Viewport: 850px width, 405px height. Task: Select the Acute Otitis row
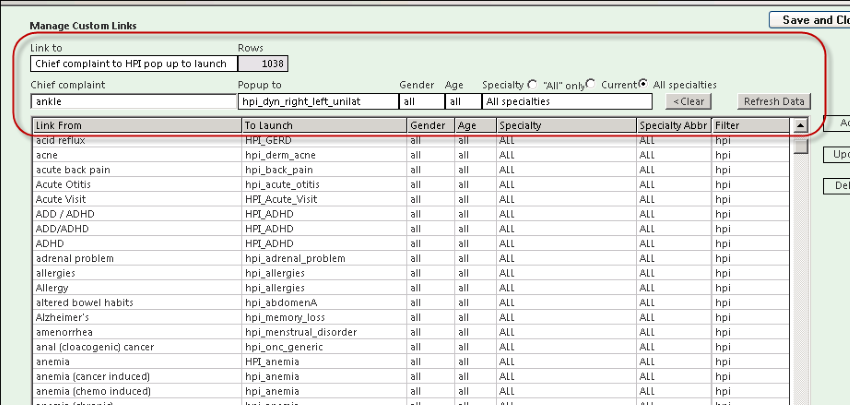coord(411,184)
